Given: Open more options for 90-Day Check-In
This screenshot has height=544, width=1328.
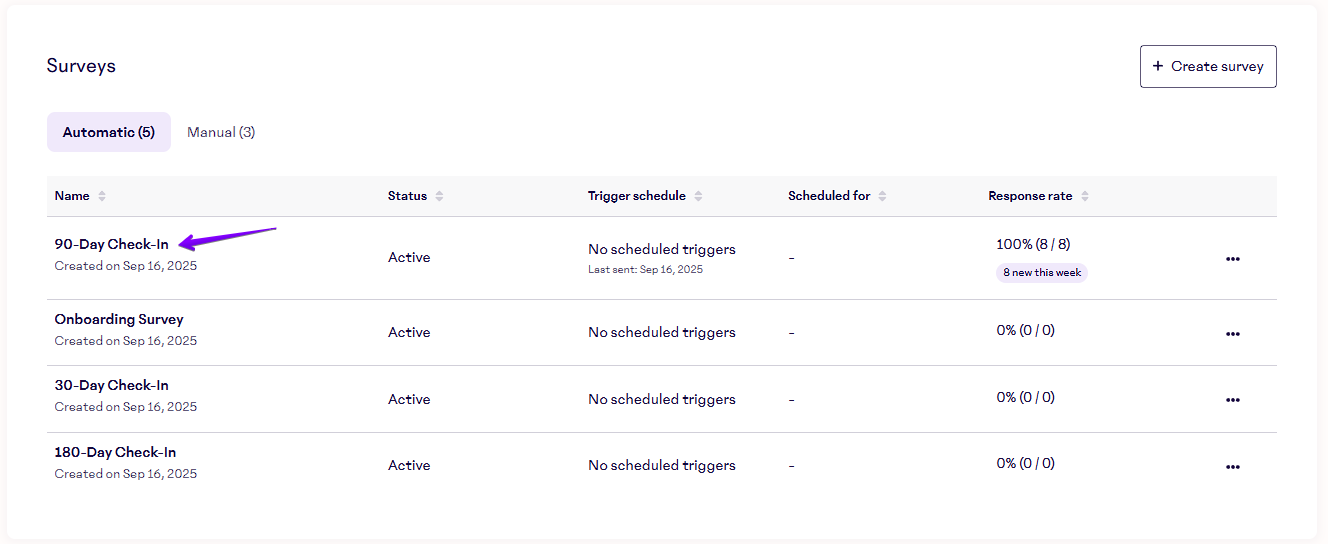Looking at the screenshot, I should pos(1232,259).
